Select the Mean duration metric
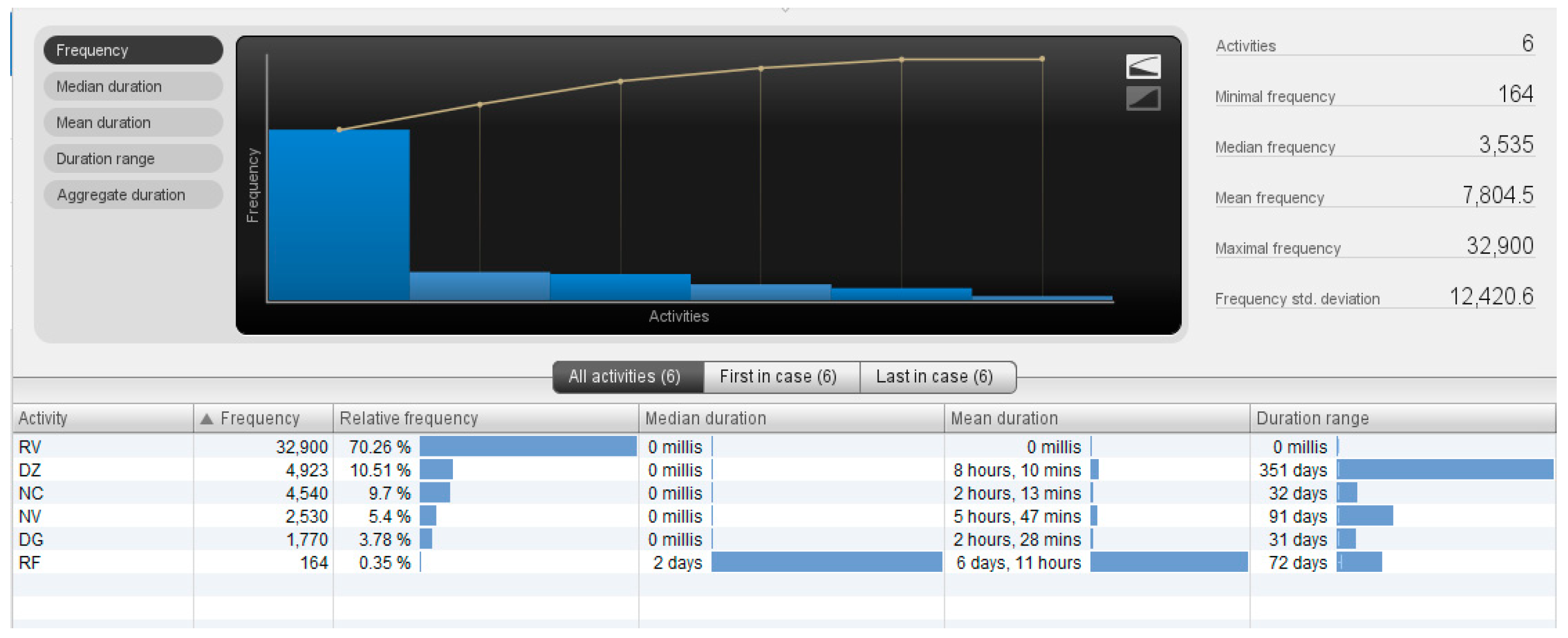This screenshot has width=1568, height=638. point(133,123)
